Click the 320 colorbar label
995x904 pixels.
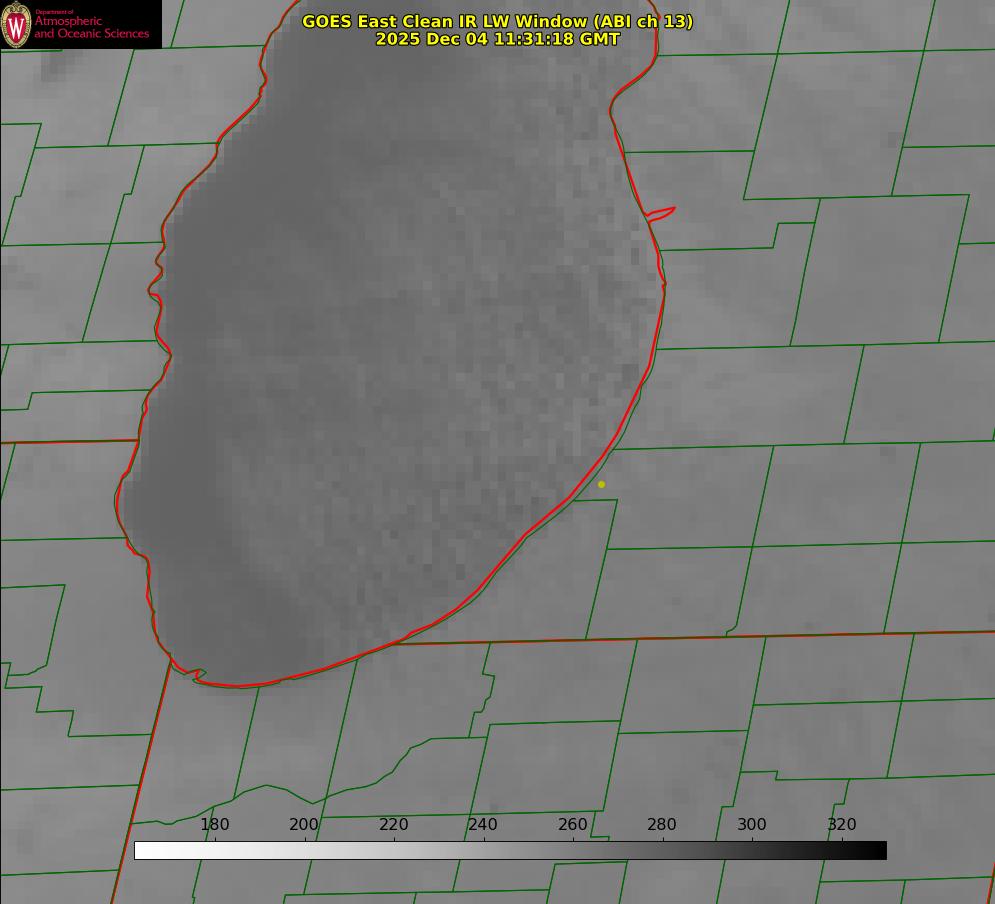[842, 824]
